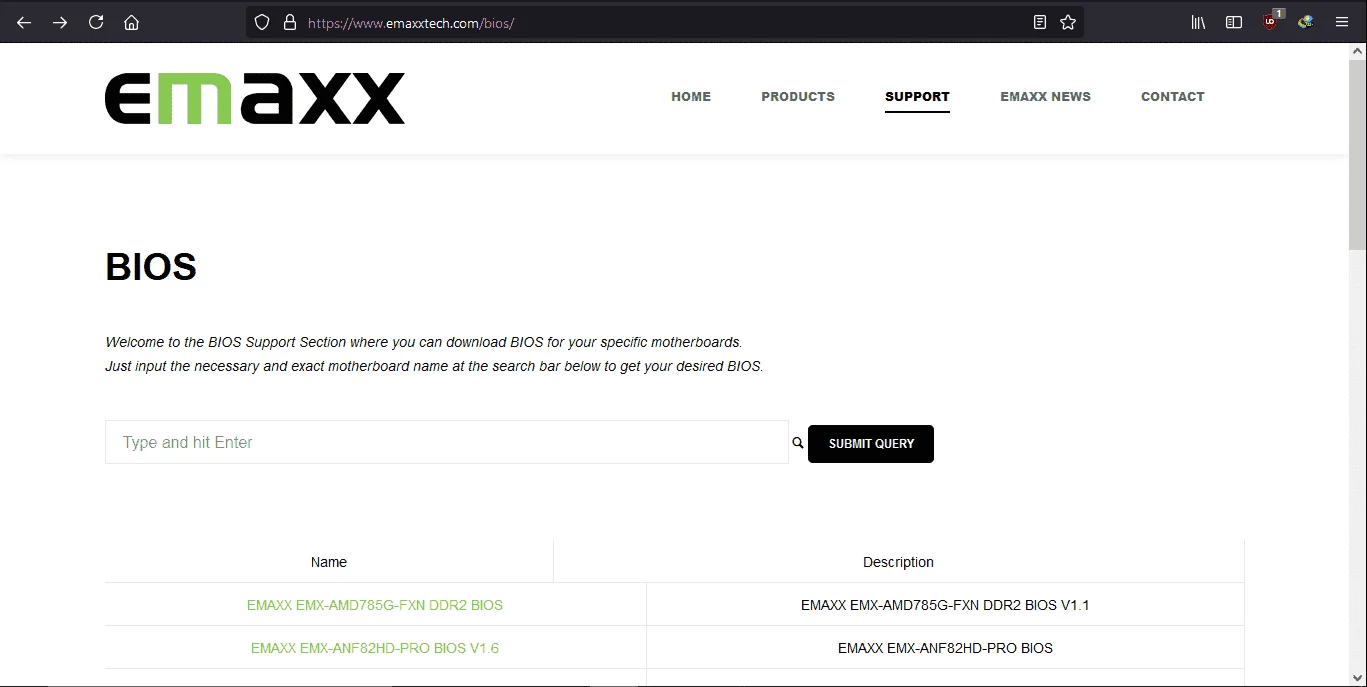Click the 'Type and hit Enter' search field
The width and height of the screenshot is (1367, 687).
[447, 442]
